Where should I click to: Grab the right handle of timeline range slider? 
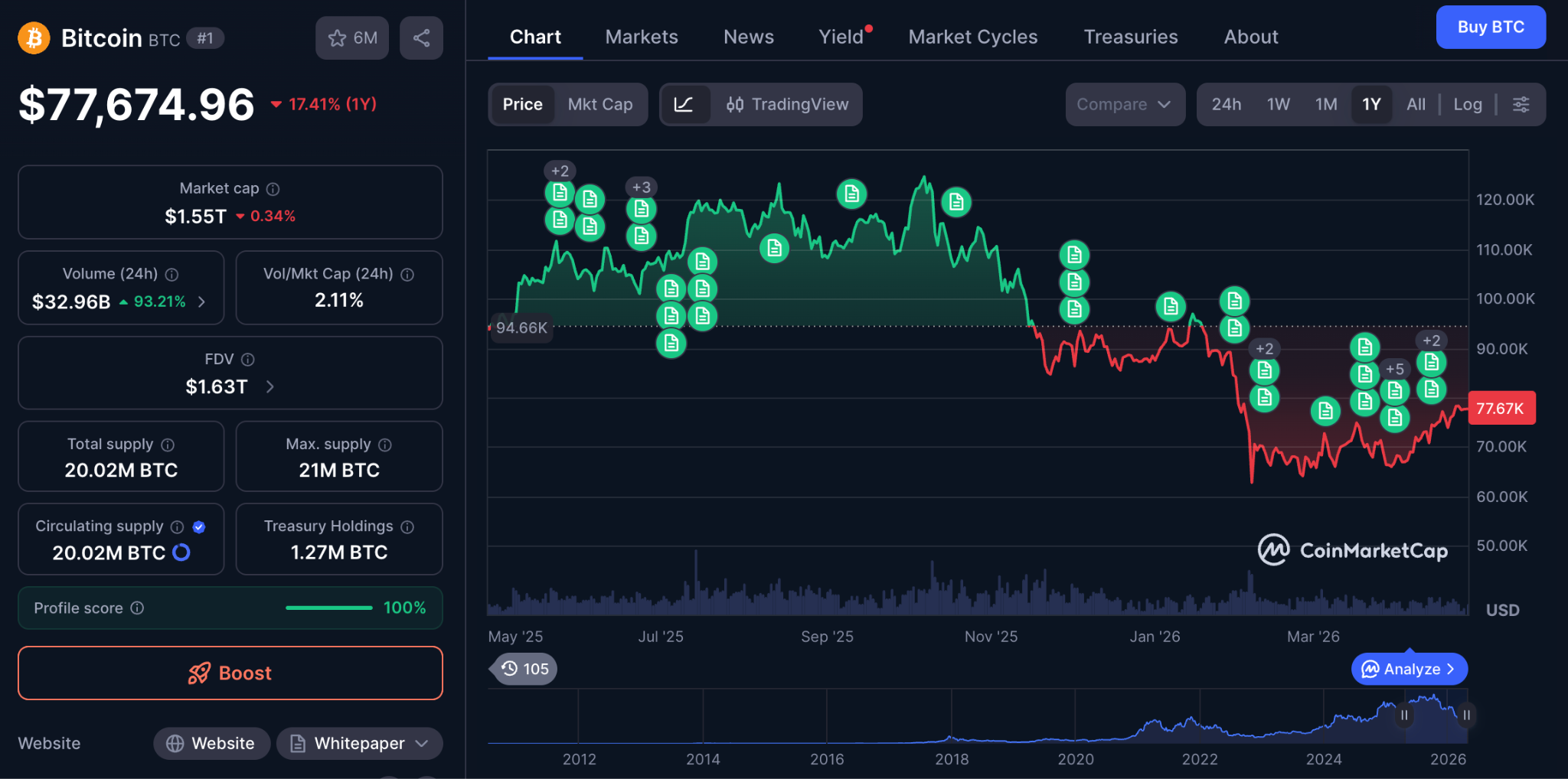pyautogui.click(x=1466, y=715)
